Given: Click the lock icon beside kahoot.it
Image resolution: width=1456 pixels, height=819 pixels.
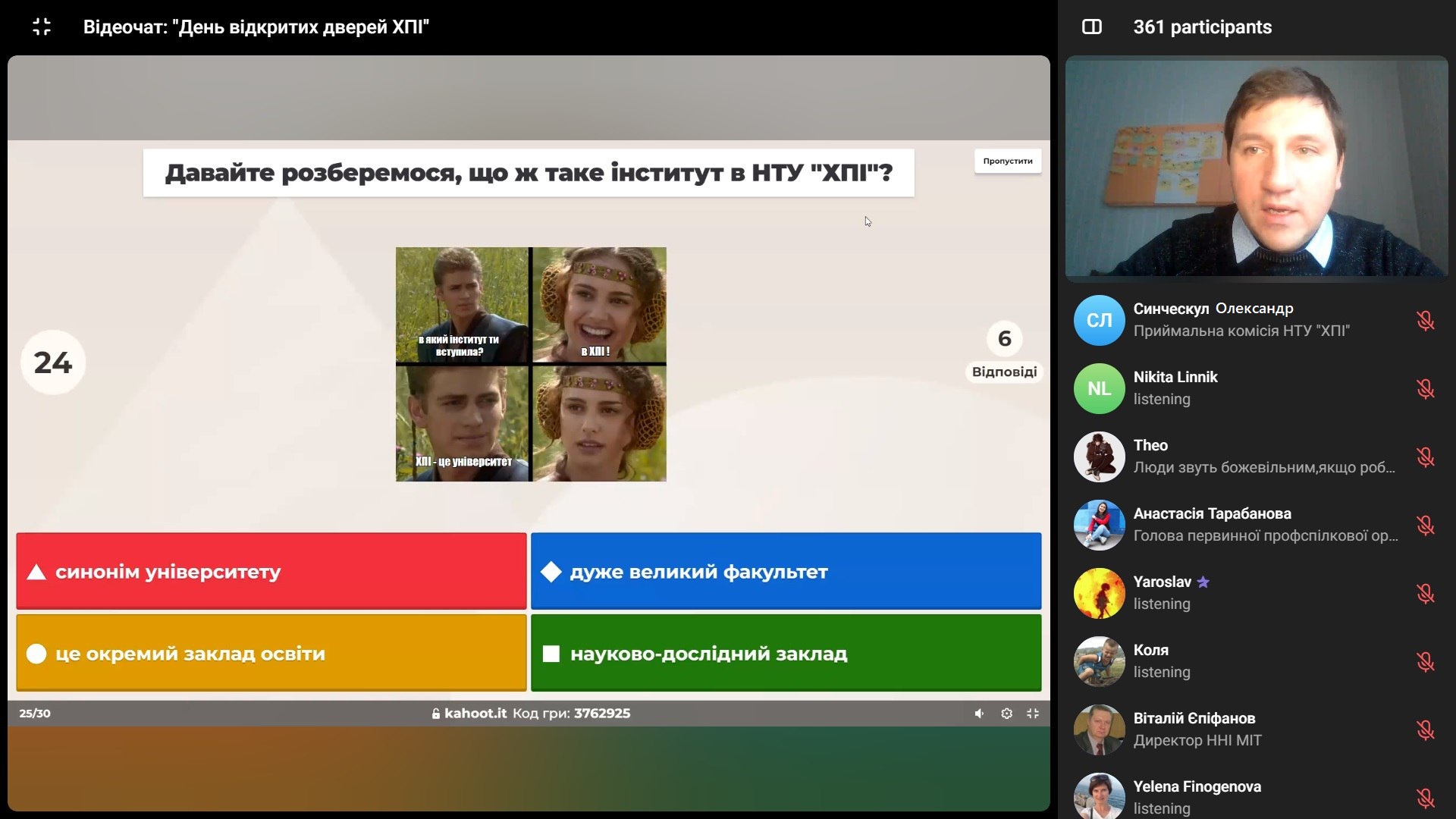Looking at the screenshot, I should tap(435, 714).
